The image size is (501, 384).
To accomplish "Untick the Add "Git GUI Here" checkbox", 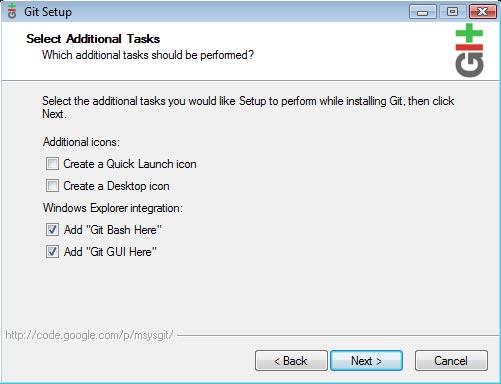I will (x=52, y=252).
